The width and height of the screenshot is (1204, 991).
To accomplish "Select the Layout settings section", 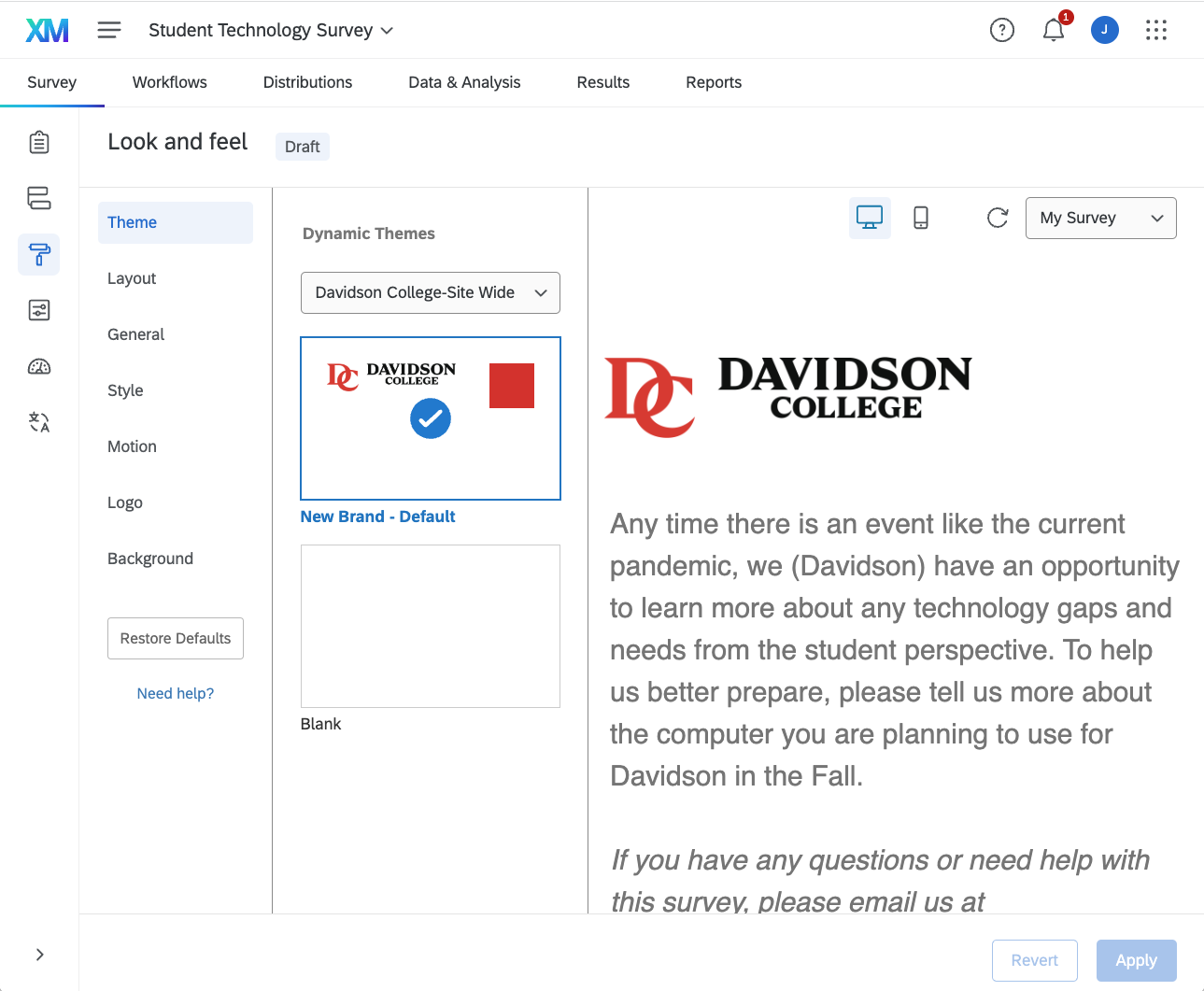I will (176, 278).
